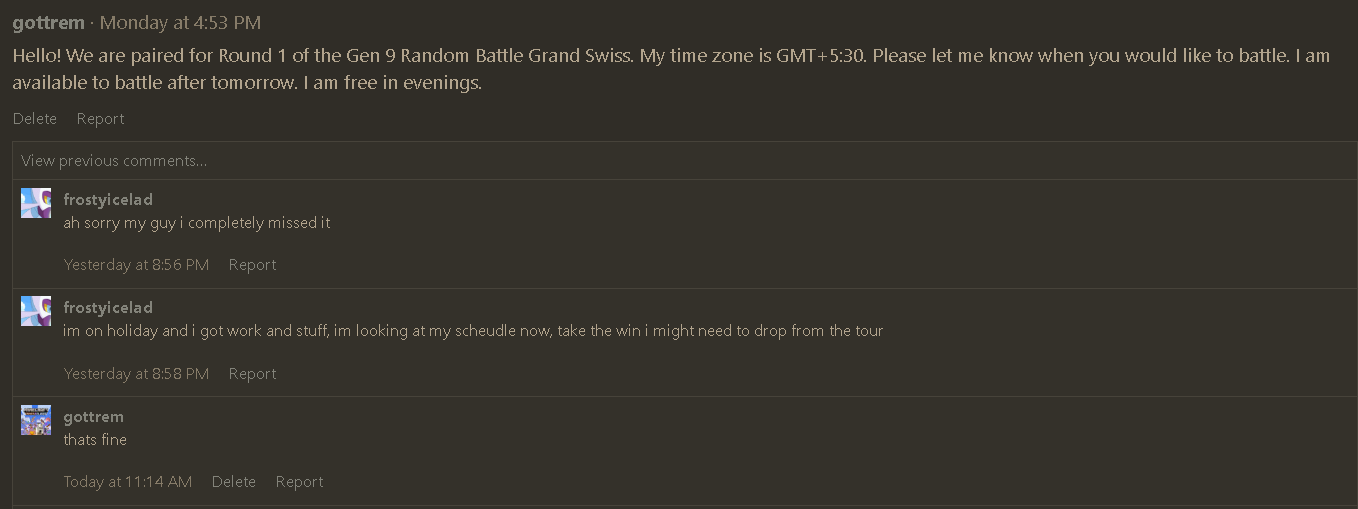The height and width of the screenshot is (509, 1358).
Task: Open gottrem profile from post header
Action: [x=49, y=23]
